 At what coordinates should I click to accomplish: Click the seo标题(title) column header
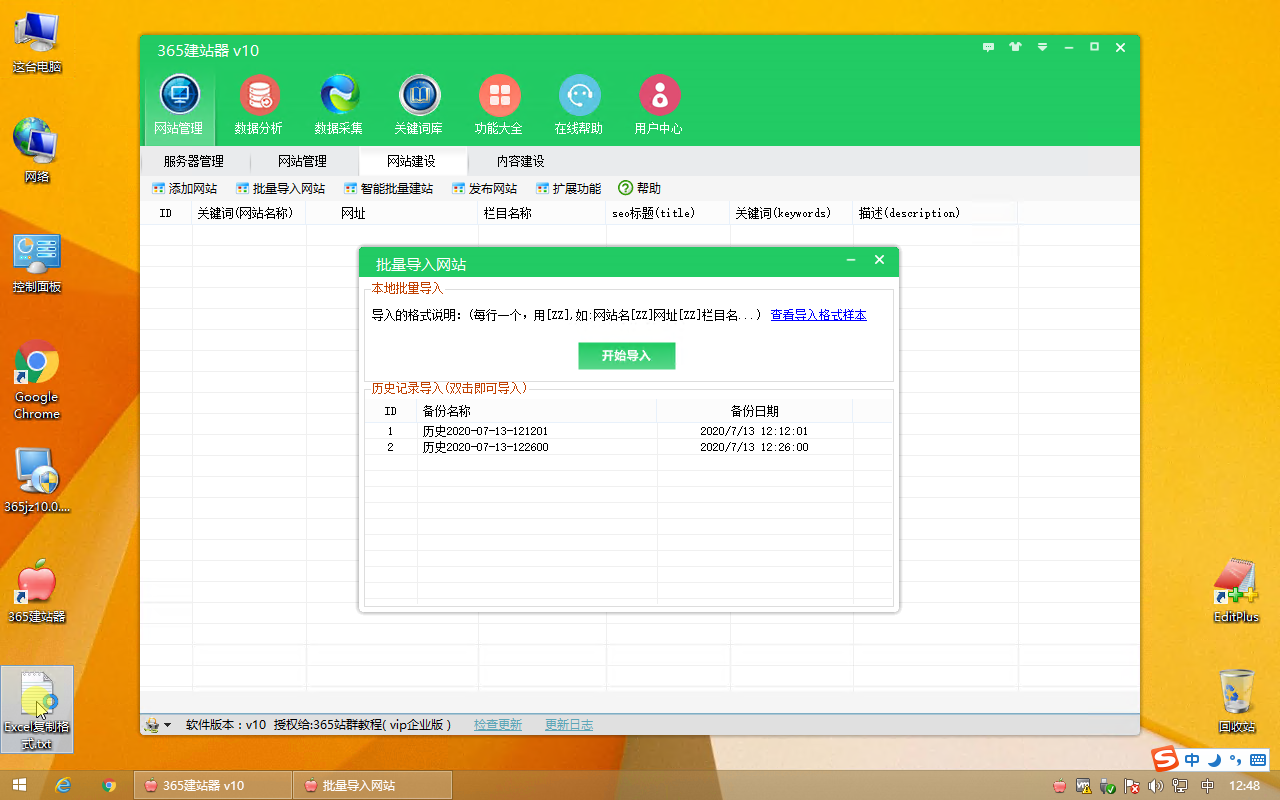click(x=668, y=213)
